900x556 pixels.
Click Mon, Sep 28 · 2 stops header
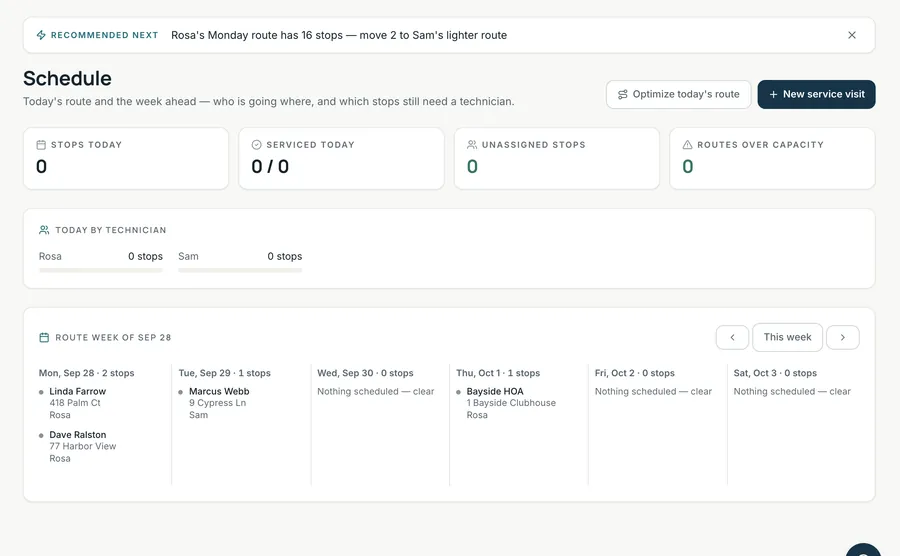coord(87,373)
